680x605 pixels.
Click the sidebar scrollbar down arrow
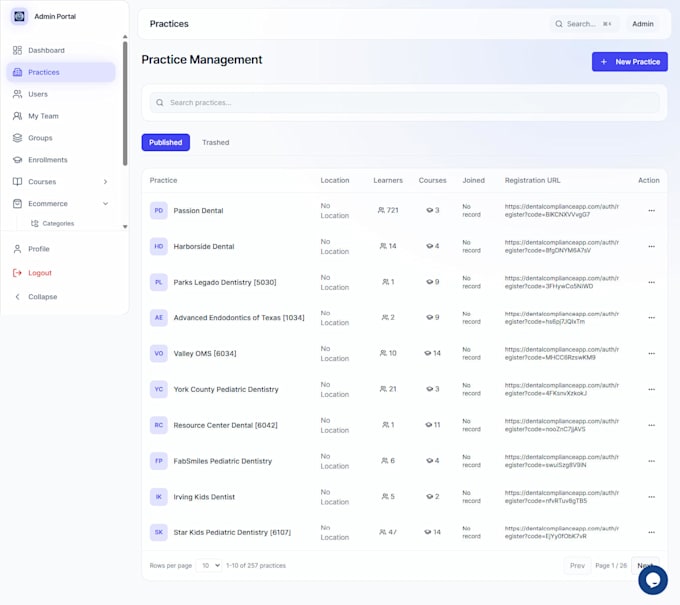coord(125,226)
